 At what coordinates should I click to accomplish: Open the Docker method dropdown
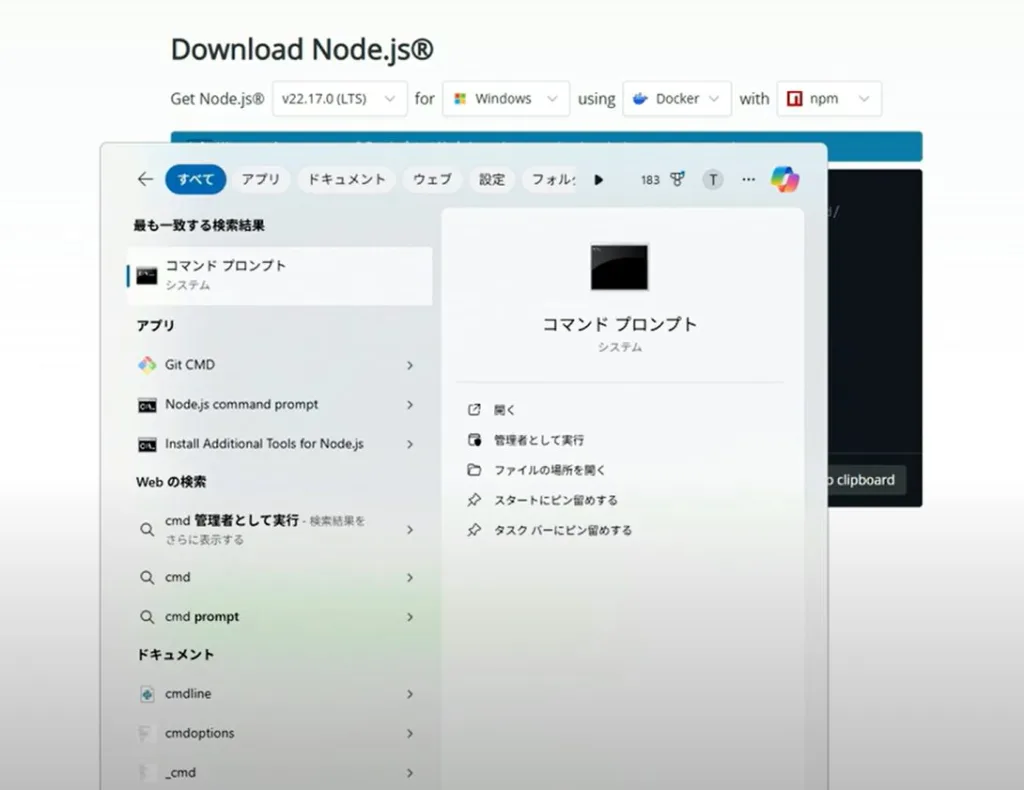coord(677,99)
